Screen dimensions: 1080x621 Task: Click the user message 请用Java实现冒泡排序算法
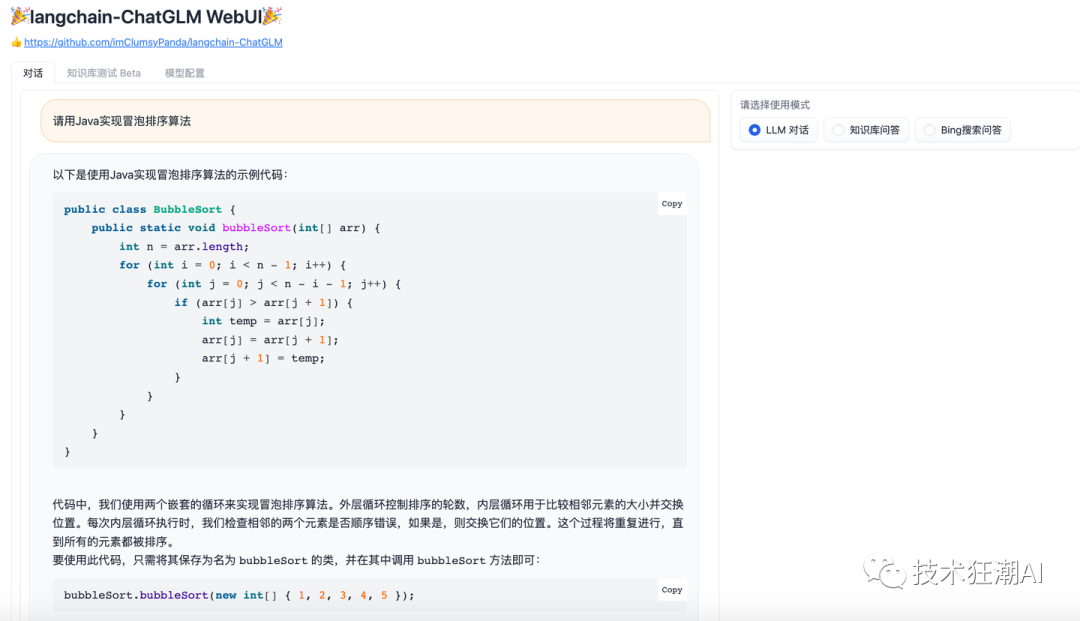click(375, 121)
